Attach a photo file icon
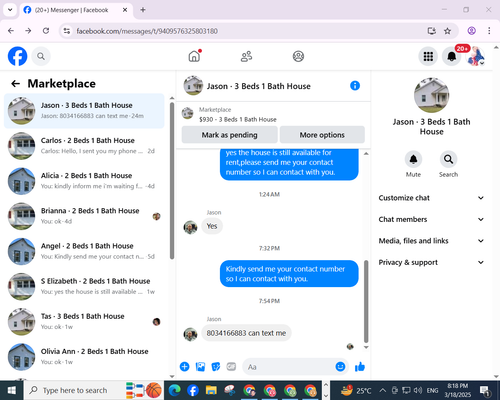Image resolution: width=500 pixels, height=400 pixels. coord(200,367)
